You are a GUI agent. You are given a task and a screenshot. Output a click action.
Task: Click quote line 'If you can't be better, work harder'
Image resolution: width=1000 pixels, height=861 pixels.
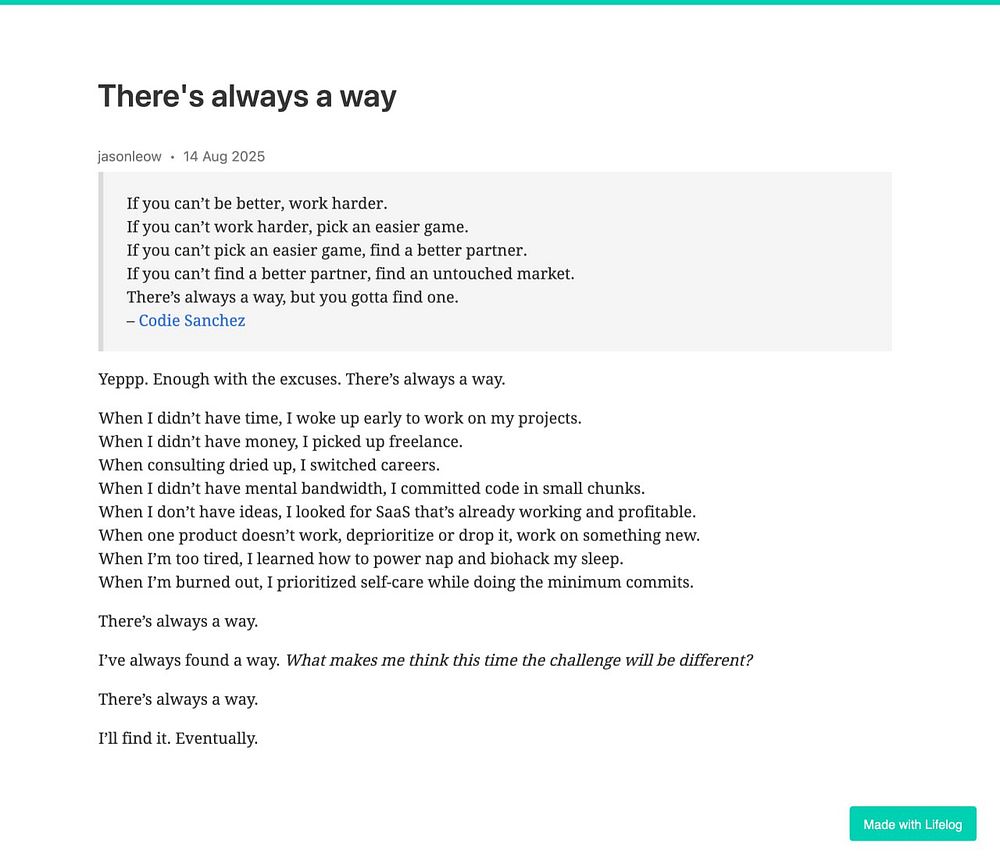(x=256, y=203)
